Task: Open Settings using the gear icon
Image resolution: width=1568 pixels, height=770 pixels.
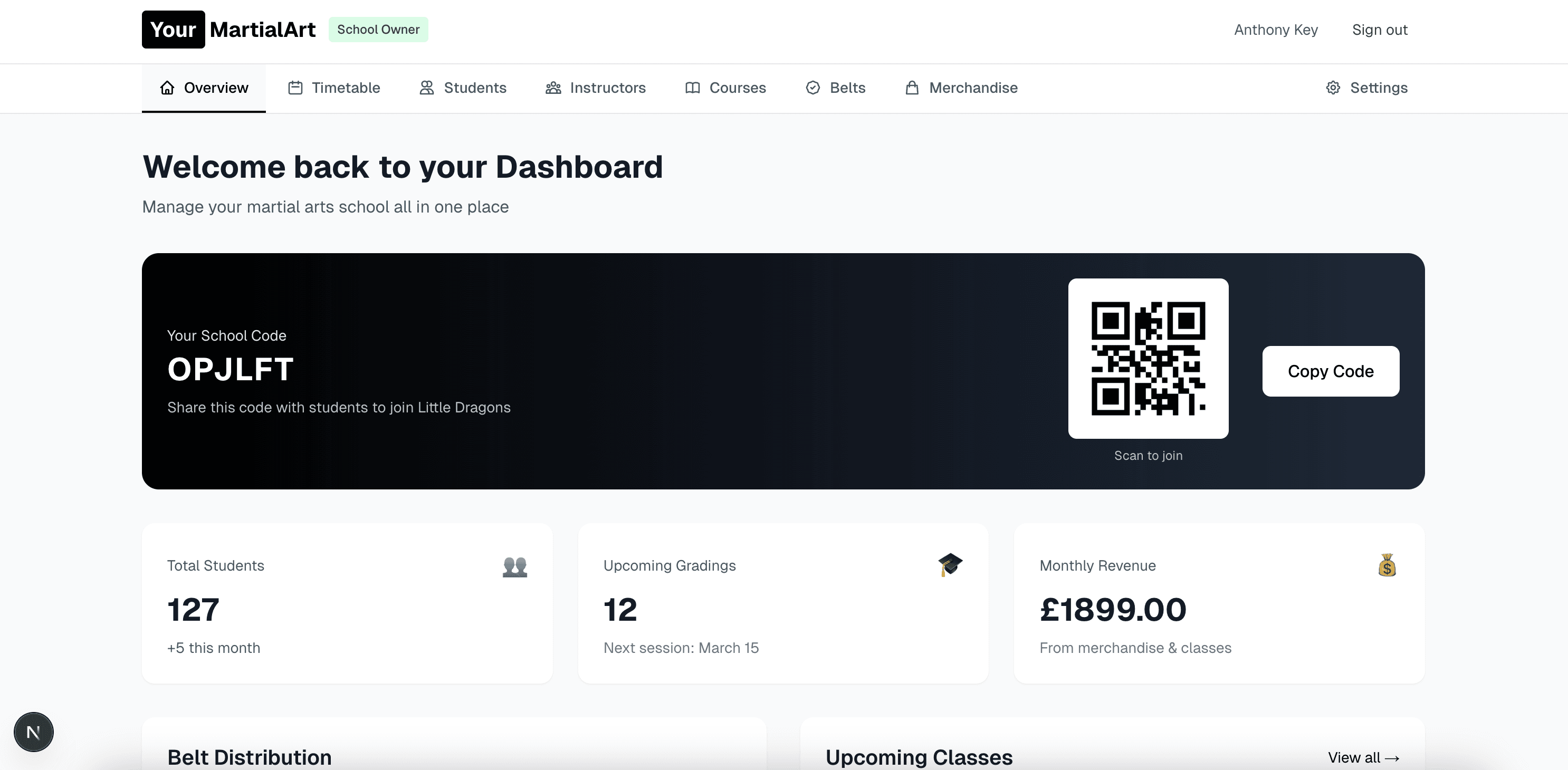Action: [1333, 88]
